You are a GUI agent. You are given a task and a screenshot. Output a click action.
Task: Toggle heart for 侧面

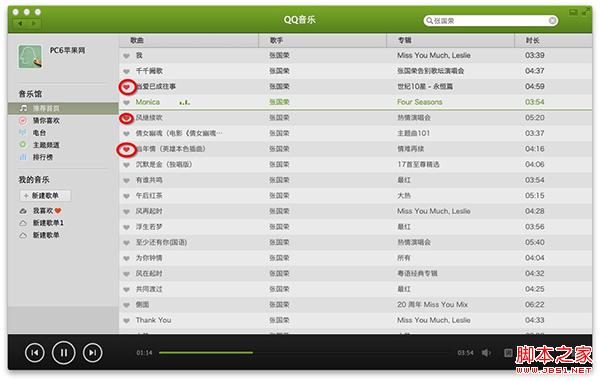point(126,305)
